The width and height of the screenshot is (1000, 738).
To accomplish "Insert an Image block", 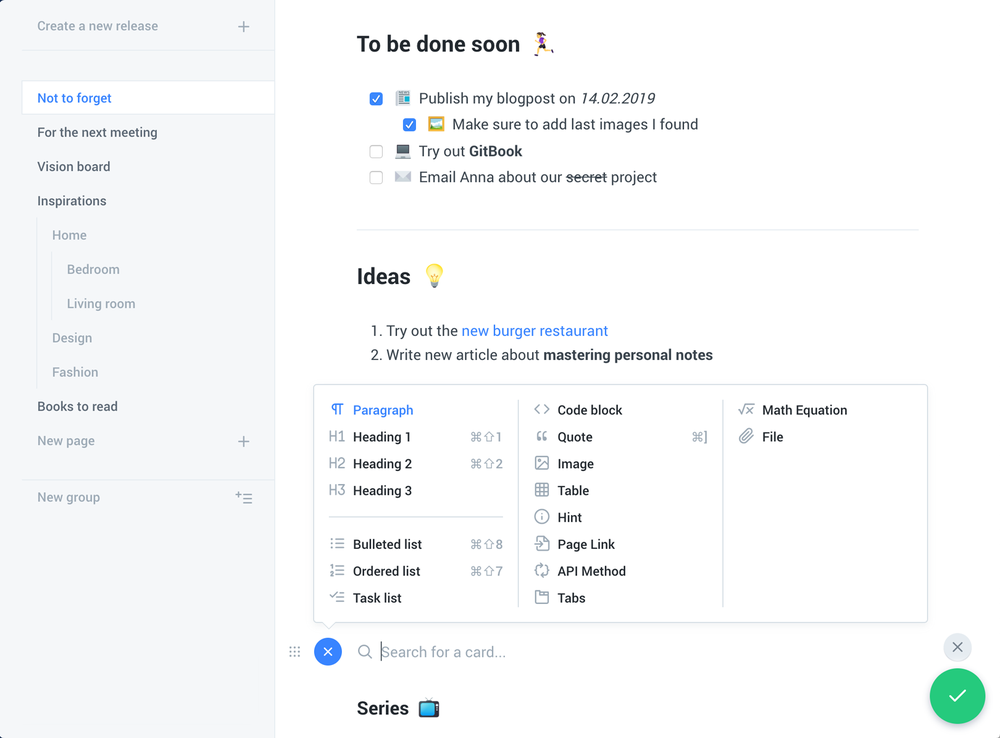I will tap(575, 463).
